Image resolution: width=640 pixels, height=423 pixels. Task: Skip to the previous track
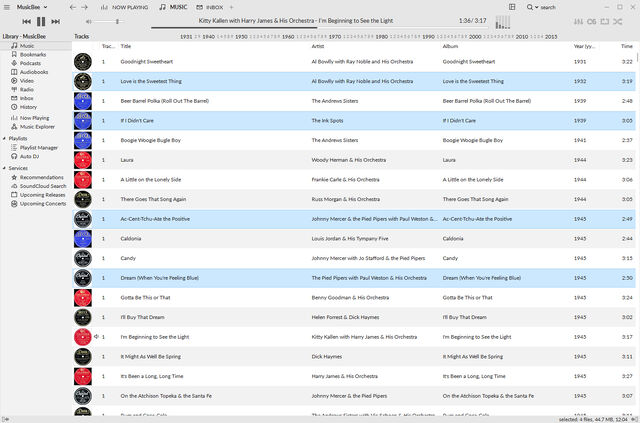click(x=27, y=21)
